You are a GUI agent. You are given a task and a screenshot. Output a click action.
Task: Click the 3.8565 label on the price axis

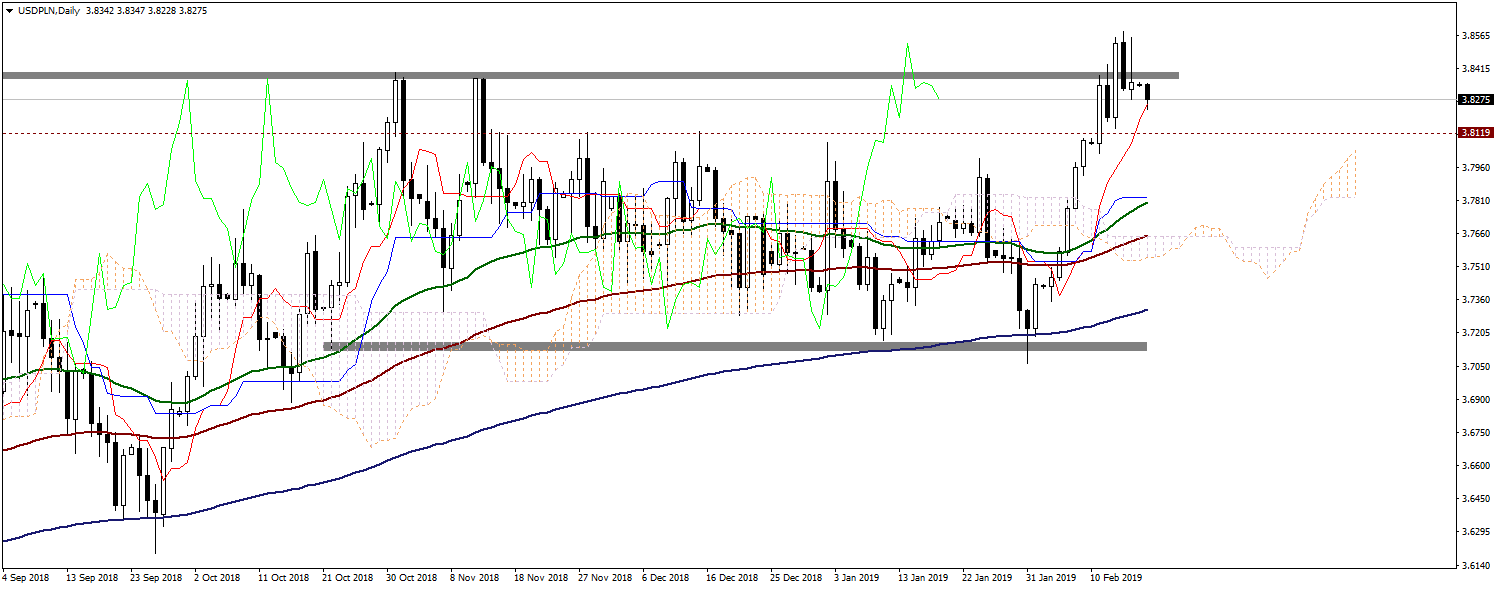(x=1472, y=35)
